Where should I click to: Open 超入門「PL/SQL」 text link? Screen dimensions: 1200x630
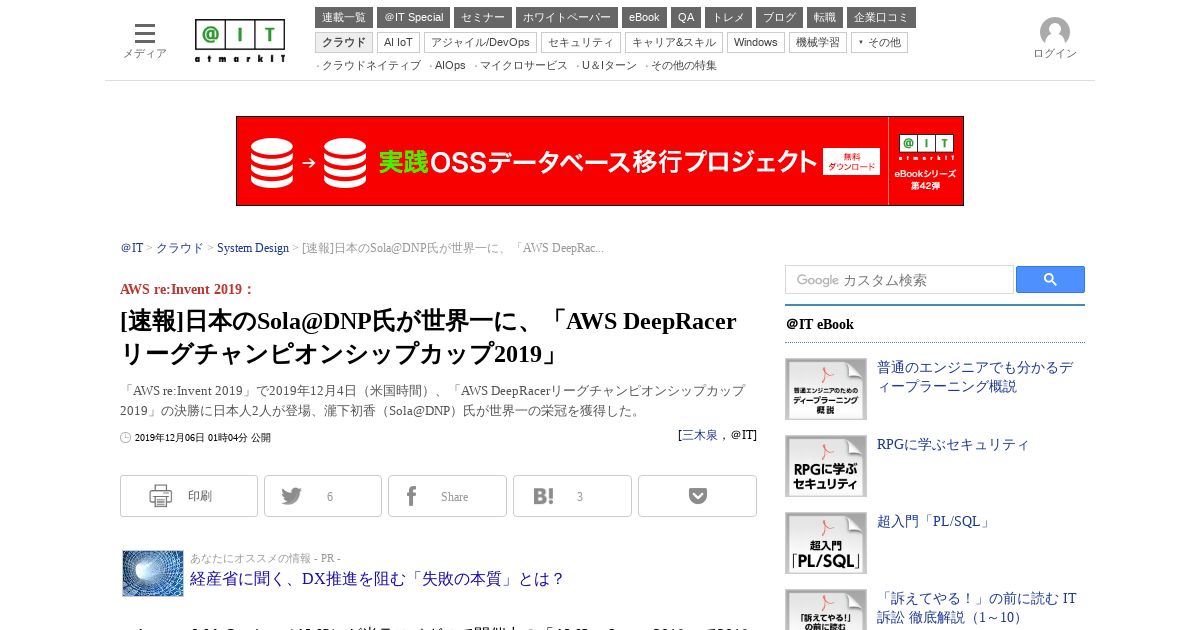pos(935,521)
